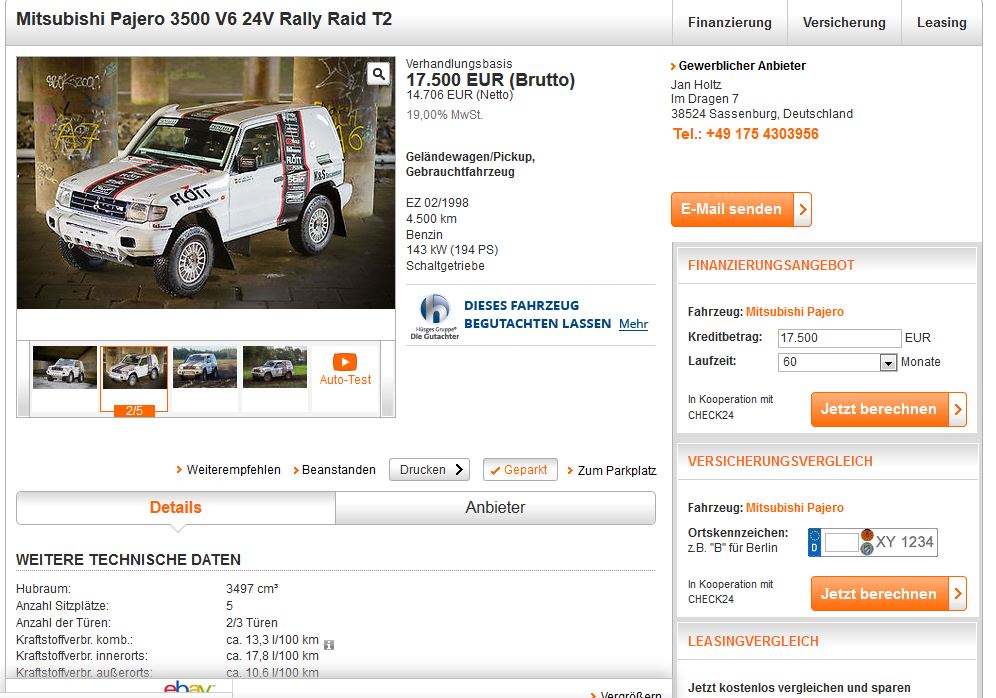Click the gallery right scroll arrow strip
This screenshot has height=698, width=996.
click(387, 379)
